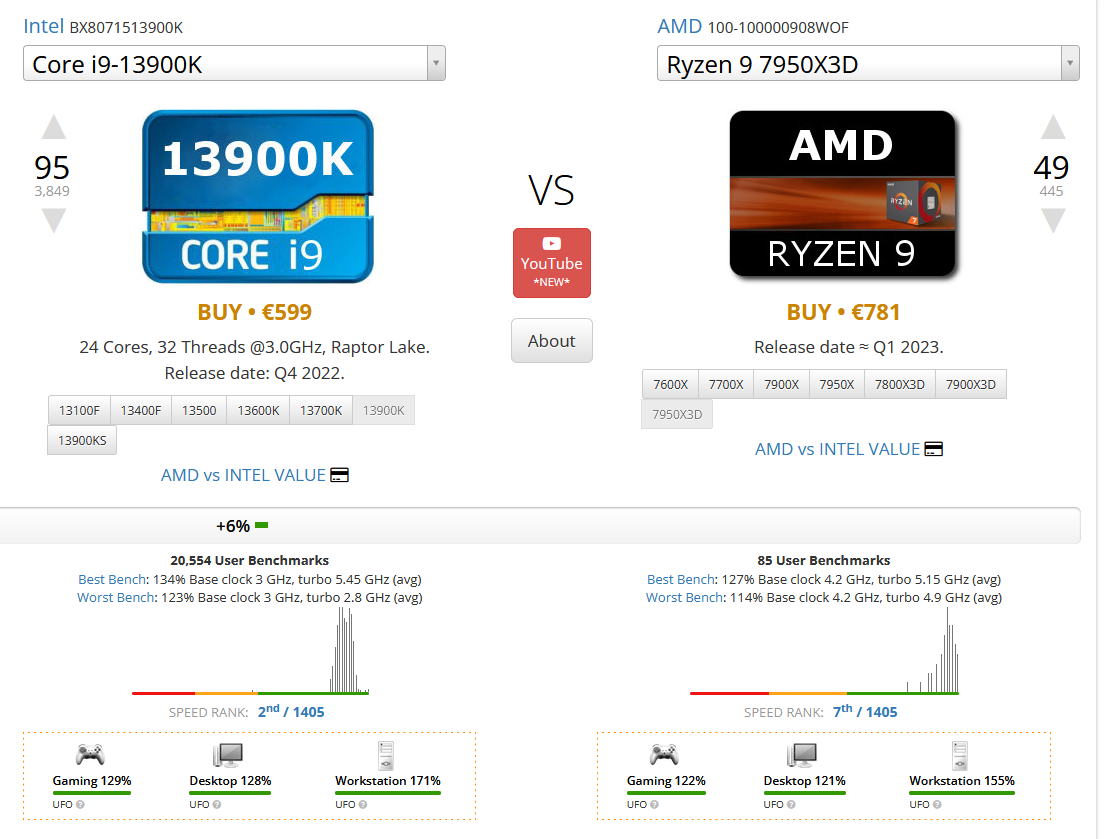The height and width of the screenshot is (839, 1105).
Task: Click the credit card icon under Intel
Action: pos(340,476)
